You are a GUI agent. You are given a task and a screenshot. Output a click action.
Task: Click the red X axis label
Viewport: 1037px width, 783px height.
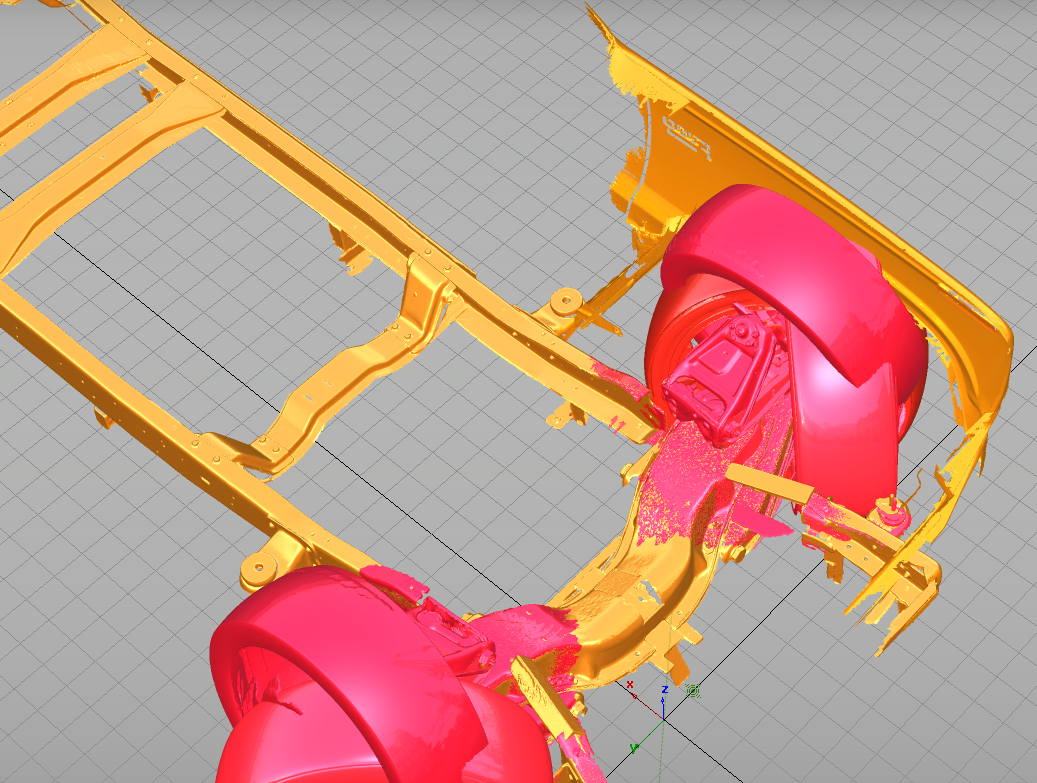coord(630,685)
